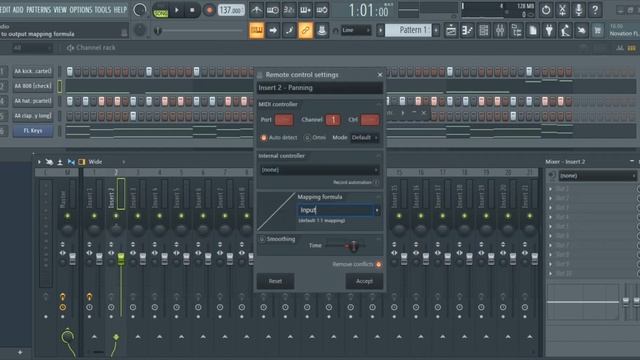Viewport: 640px width, 360px height.
Task: Open the Browser view icon
Action: 516,30
